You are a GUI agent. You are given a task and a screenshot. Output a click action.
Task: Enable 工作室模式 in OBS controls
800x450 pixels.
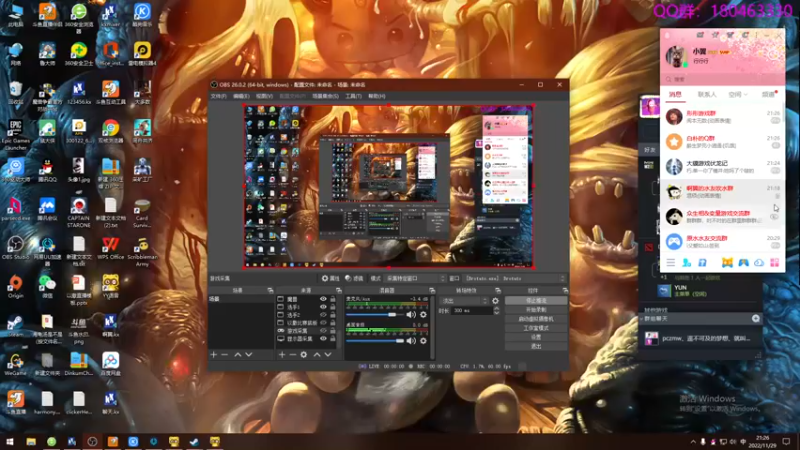tap(536, 328)
